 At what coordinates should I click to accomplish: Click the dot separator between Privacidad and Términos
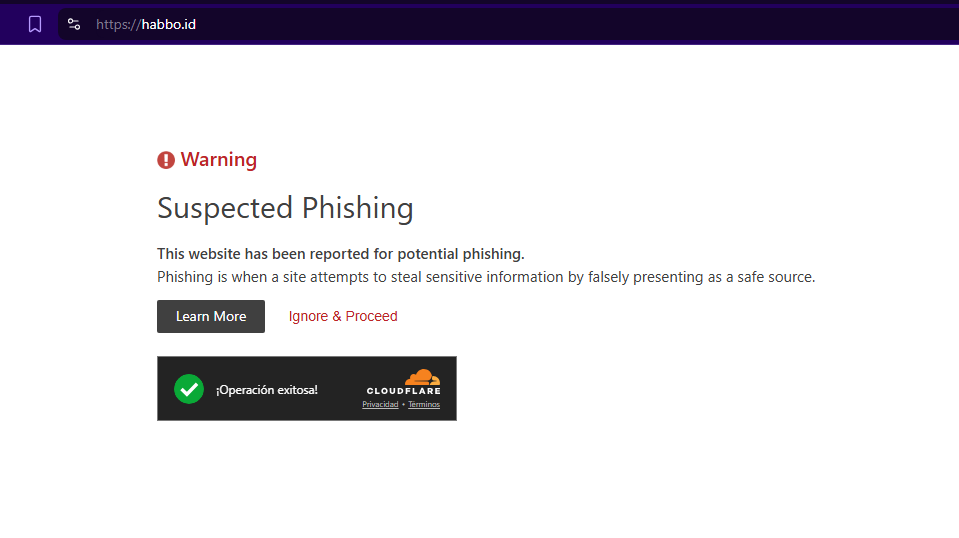click(403, 405)
